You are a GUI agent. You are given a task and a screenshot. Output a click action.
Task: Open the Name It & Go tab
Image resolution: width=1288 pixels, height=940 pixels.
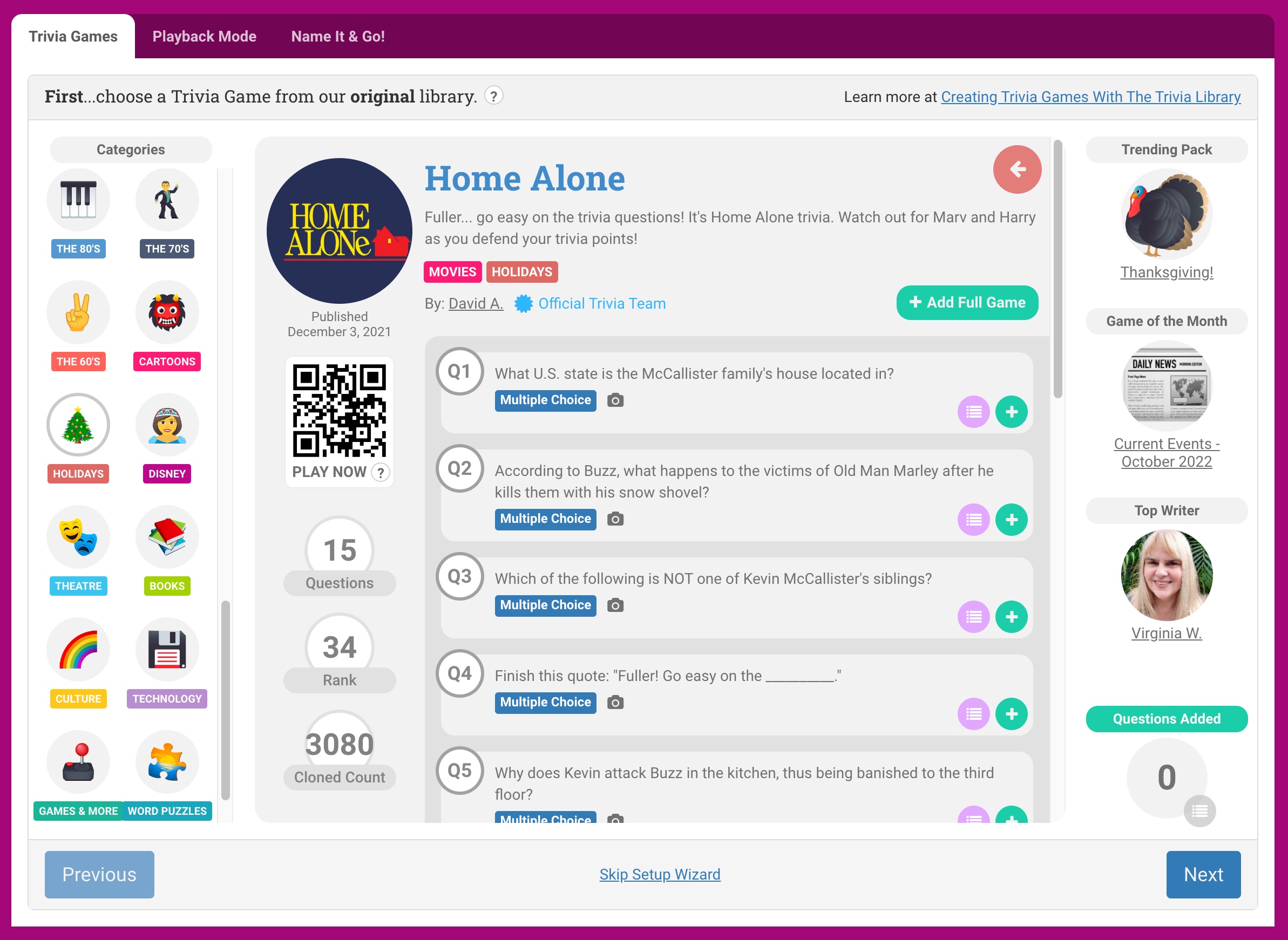point(338,36)
